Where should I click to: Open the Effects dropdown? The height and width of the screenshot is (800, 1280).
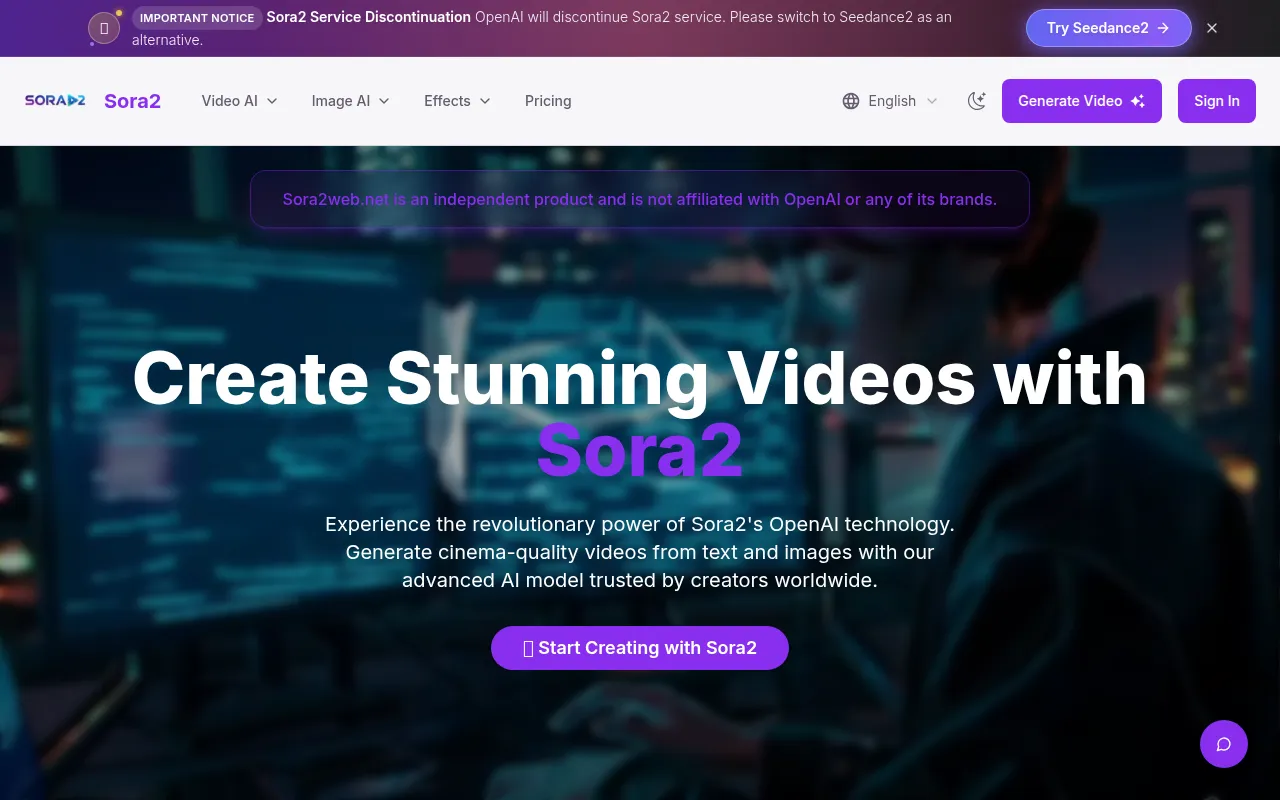pyautogui.click(x=457, y=101)
